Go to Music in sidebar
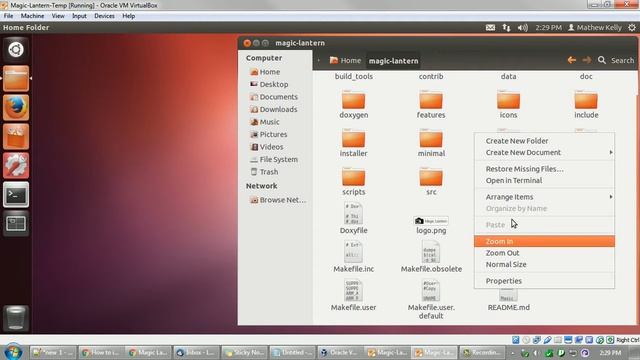 265,122
